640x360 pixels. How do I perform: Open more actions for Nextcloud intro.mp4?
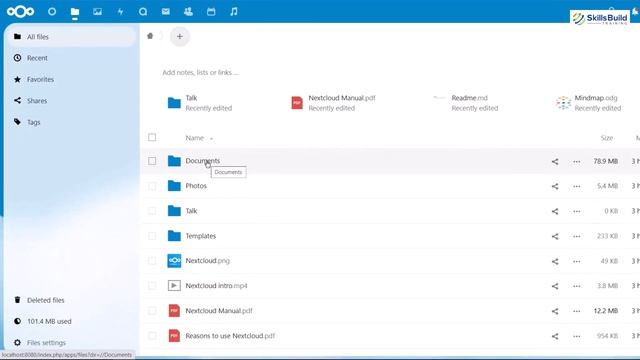pyautogui.click(x=576, y=286)
